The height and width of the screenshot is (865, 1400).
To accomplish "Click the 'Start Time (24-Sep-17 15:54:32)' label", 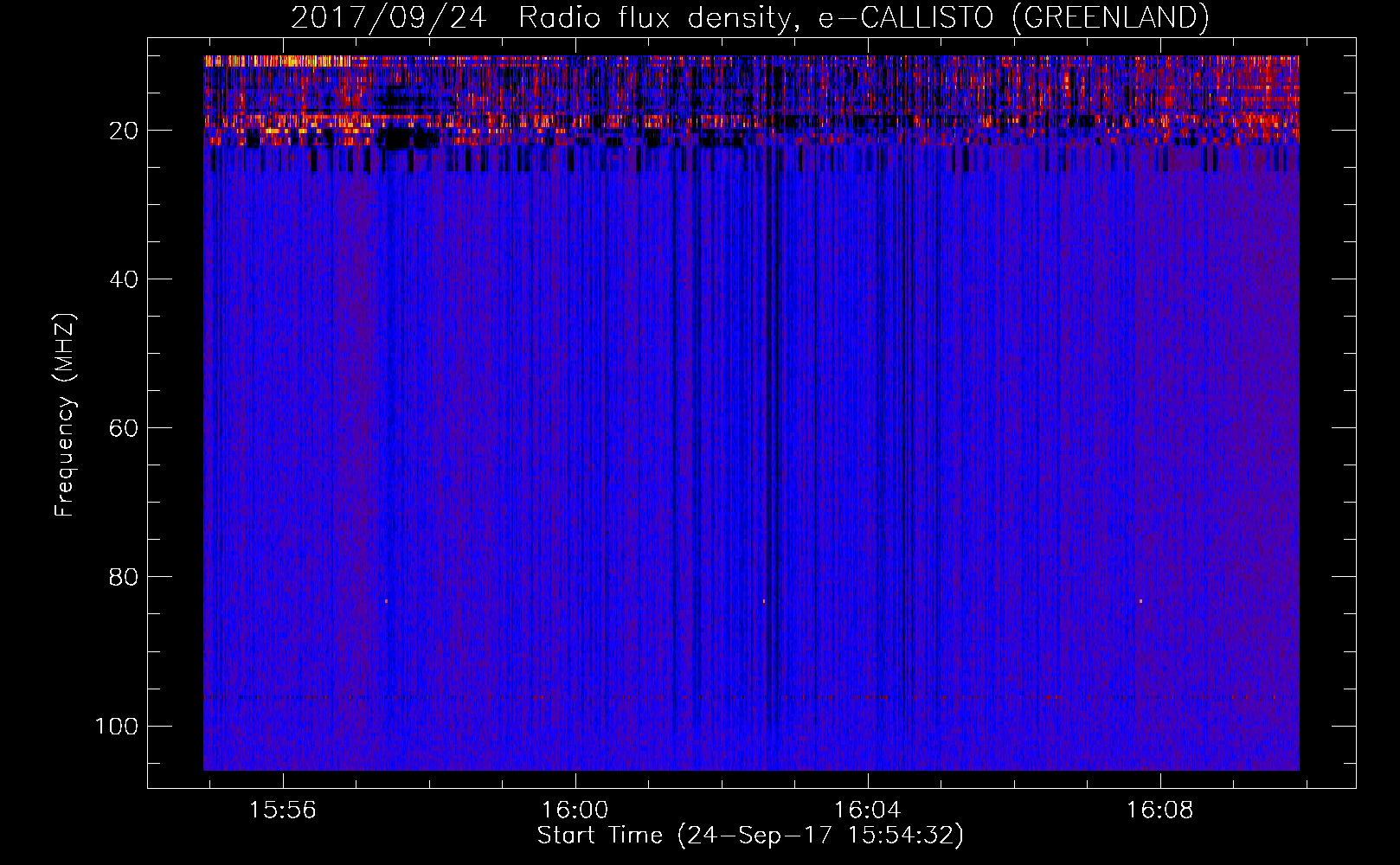I will click(x=750, y=836).
